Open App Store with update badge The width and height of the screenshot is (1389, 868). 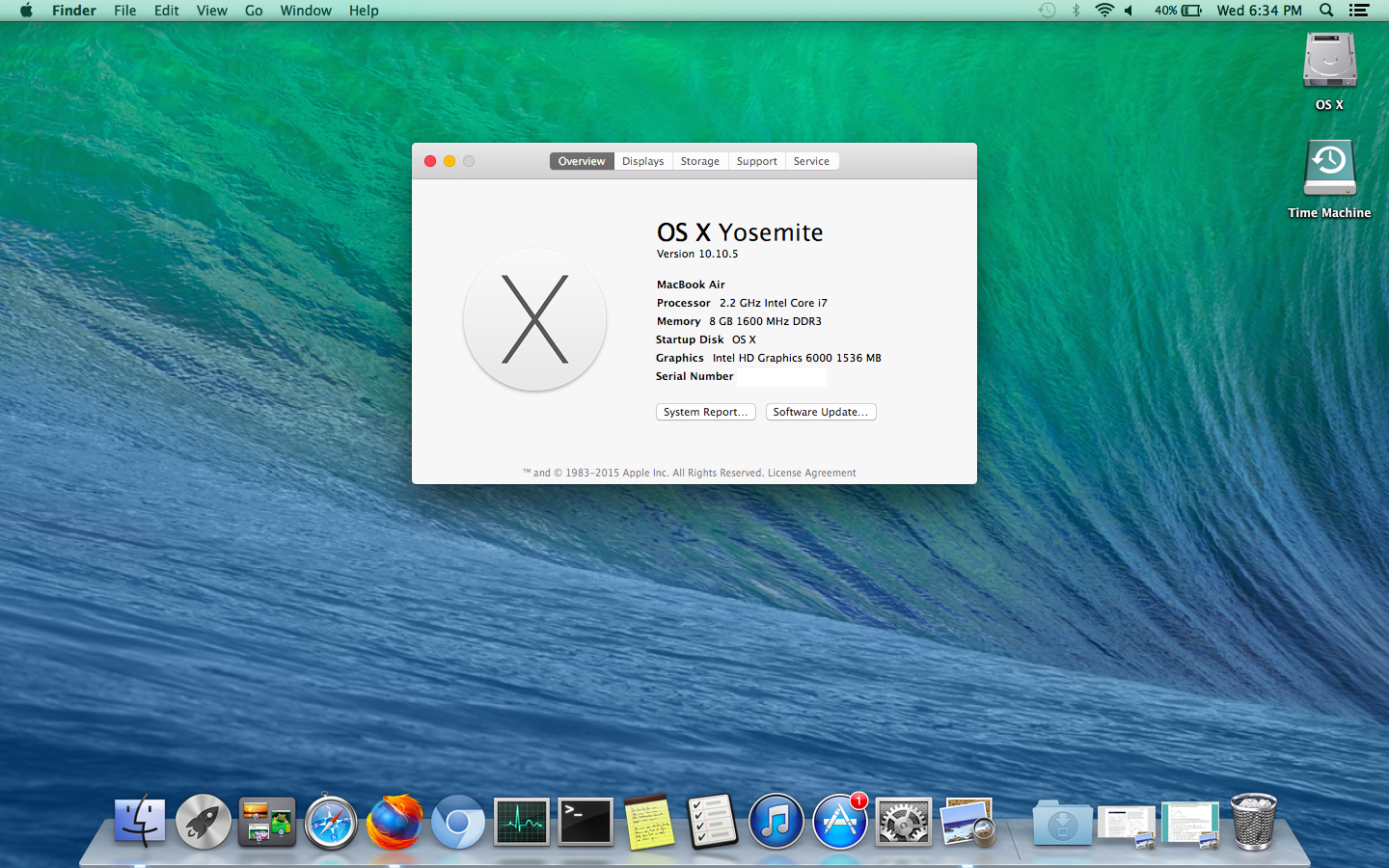840,822
